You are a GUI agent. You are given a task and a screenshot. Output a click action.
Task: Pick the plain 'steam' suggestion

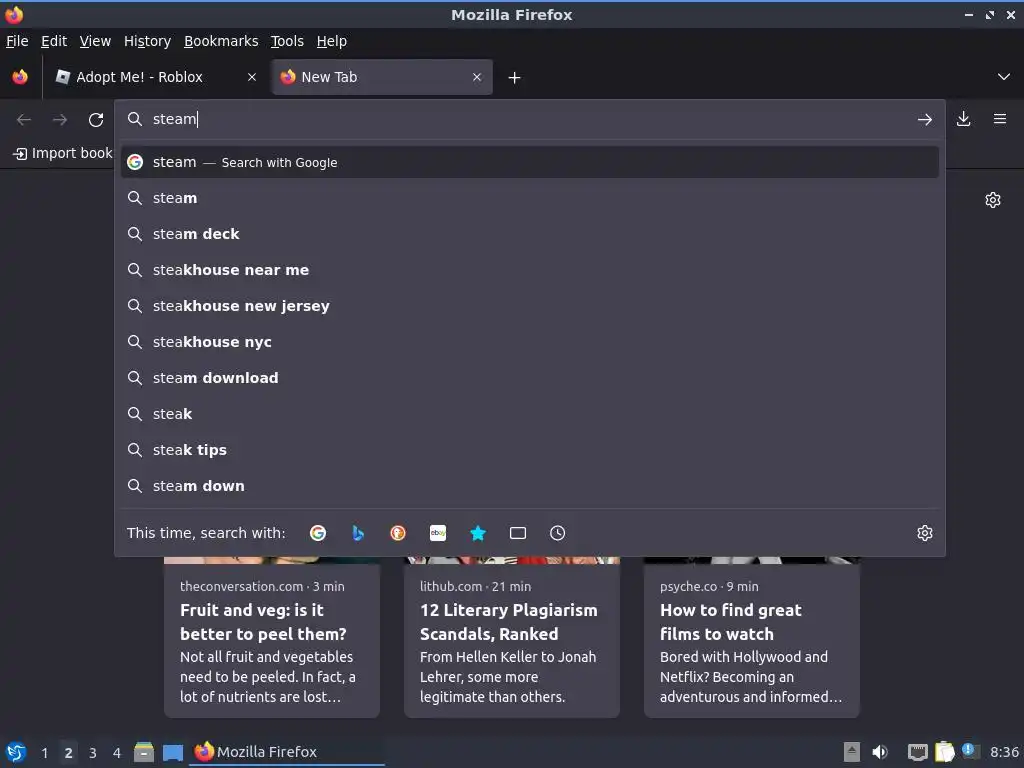[x=530, y=198]
